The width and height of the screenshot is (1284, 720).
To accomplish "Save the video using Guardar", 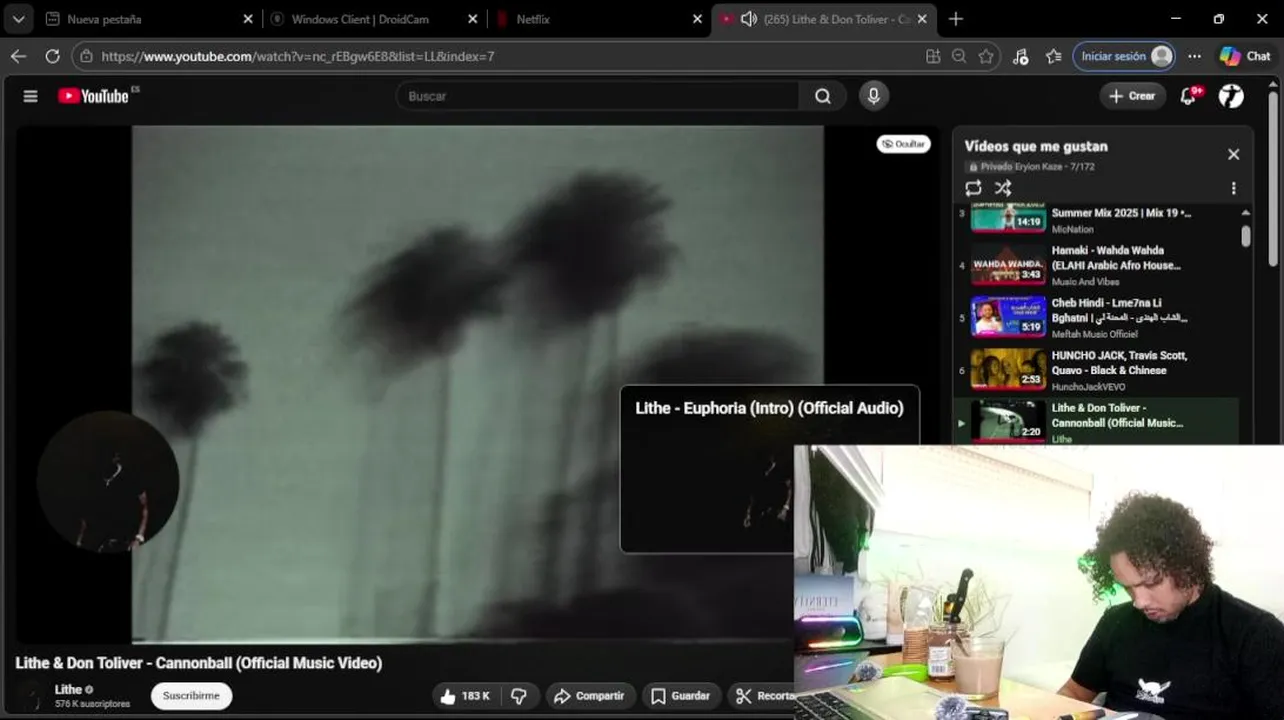I will coord(680,696).
